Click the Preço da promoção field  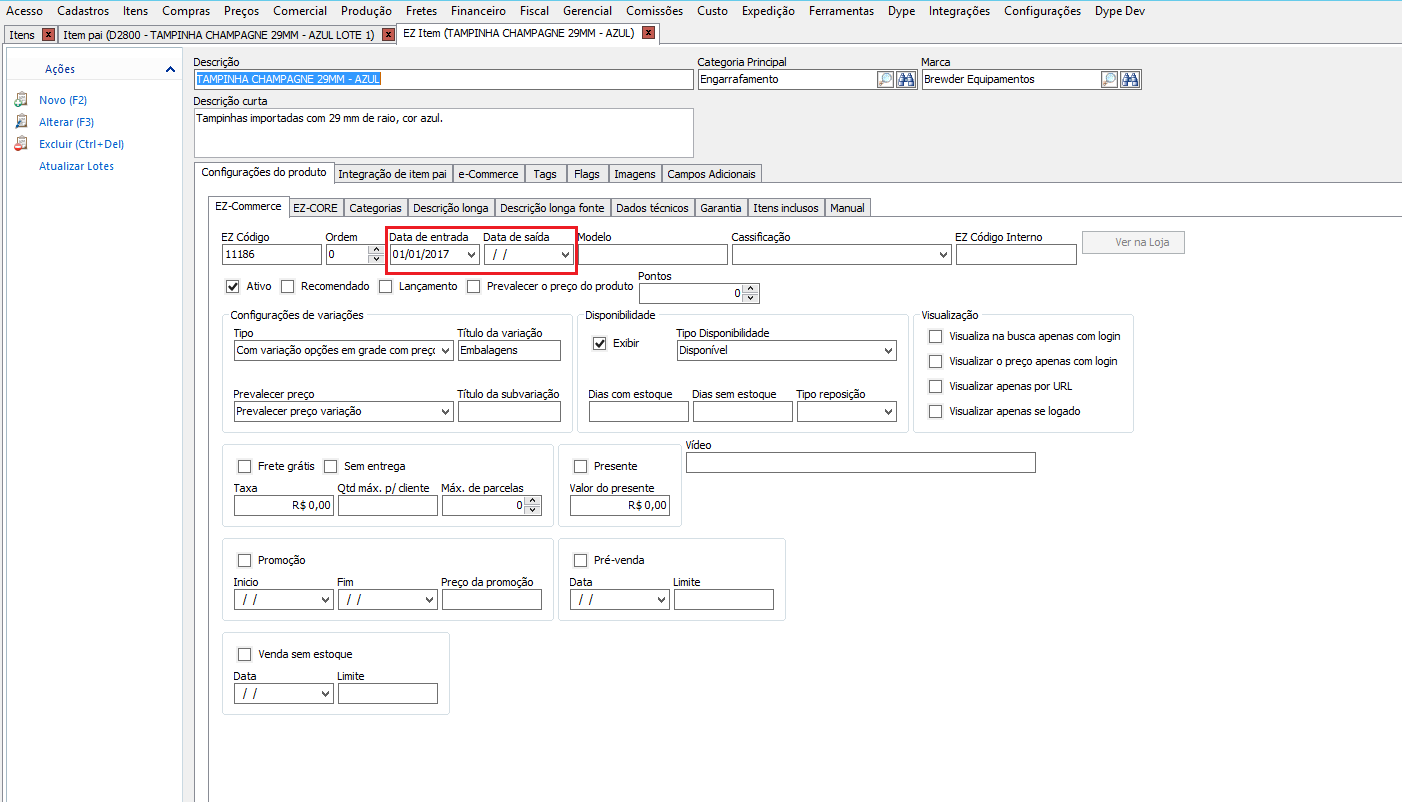click(x=491, y=600)
